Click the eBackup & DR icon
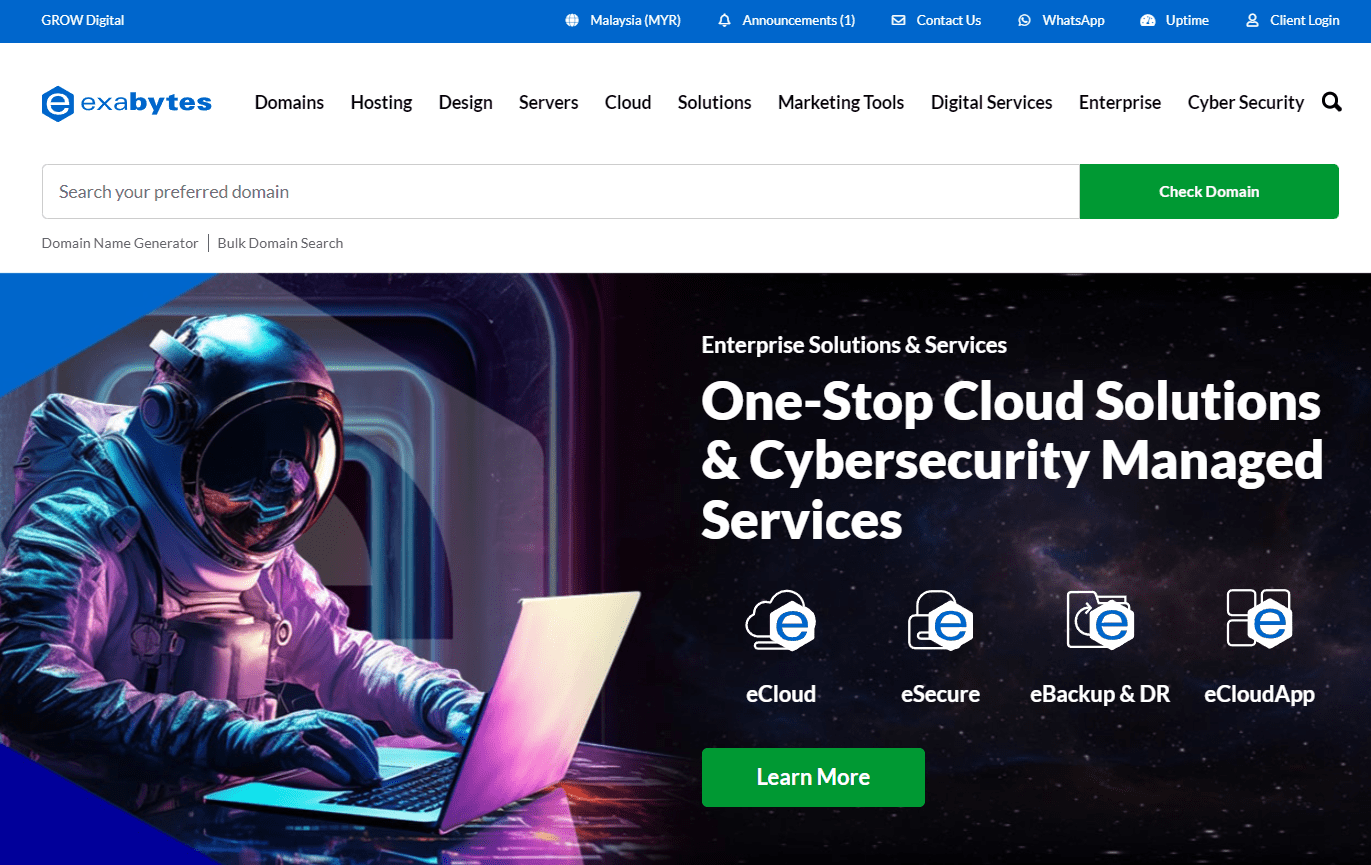The image size is (1371, 865). click(1100, 620)
